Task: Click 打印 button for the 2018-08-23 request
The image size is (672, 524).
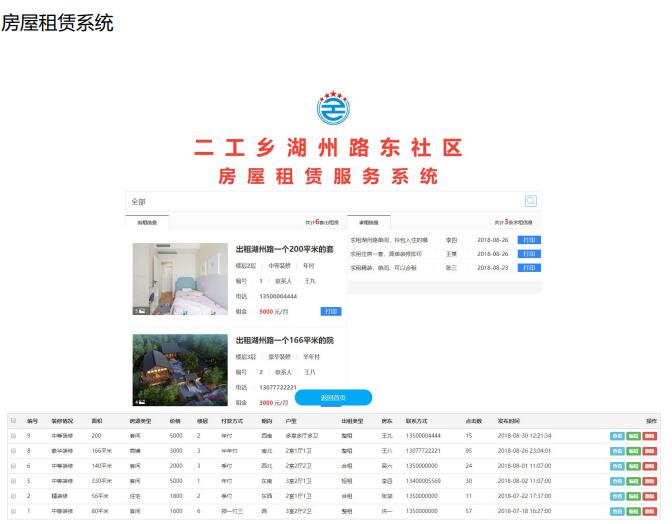Action: point(529,268)
